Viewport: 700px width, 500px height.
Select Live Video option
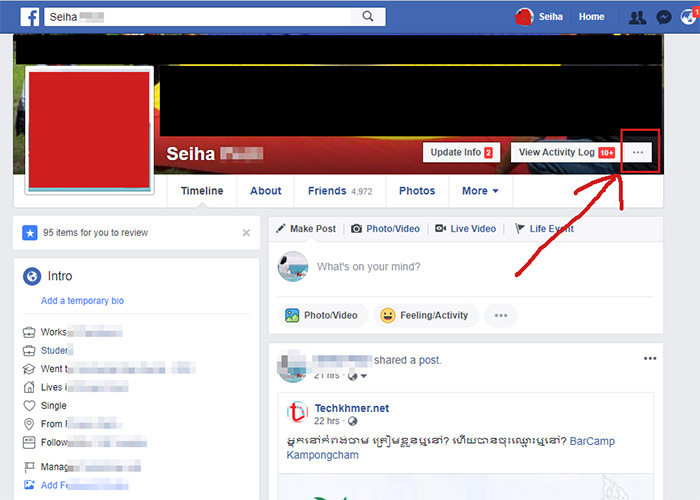pos(466,229)
